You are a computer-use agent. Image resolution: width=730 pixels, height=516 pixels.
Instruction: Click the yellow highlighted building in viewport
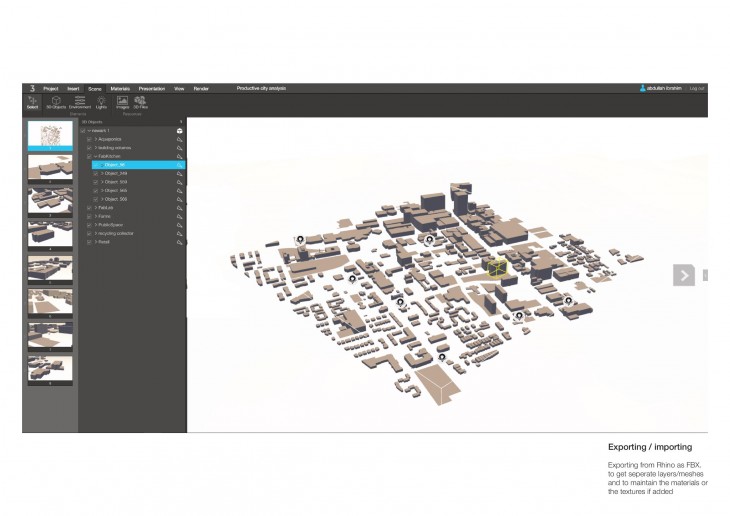pyautogui.click(x=497, y=267)
